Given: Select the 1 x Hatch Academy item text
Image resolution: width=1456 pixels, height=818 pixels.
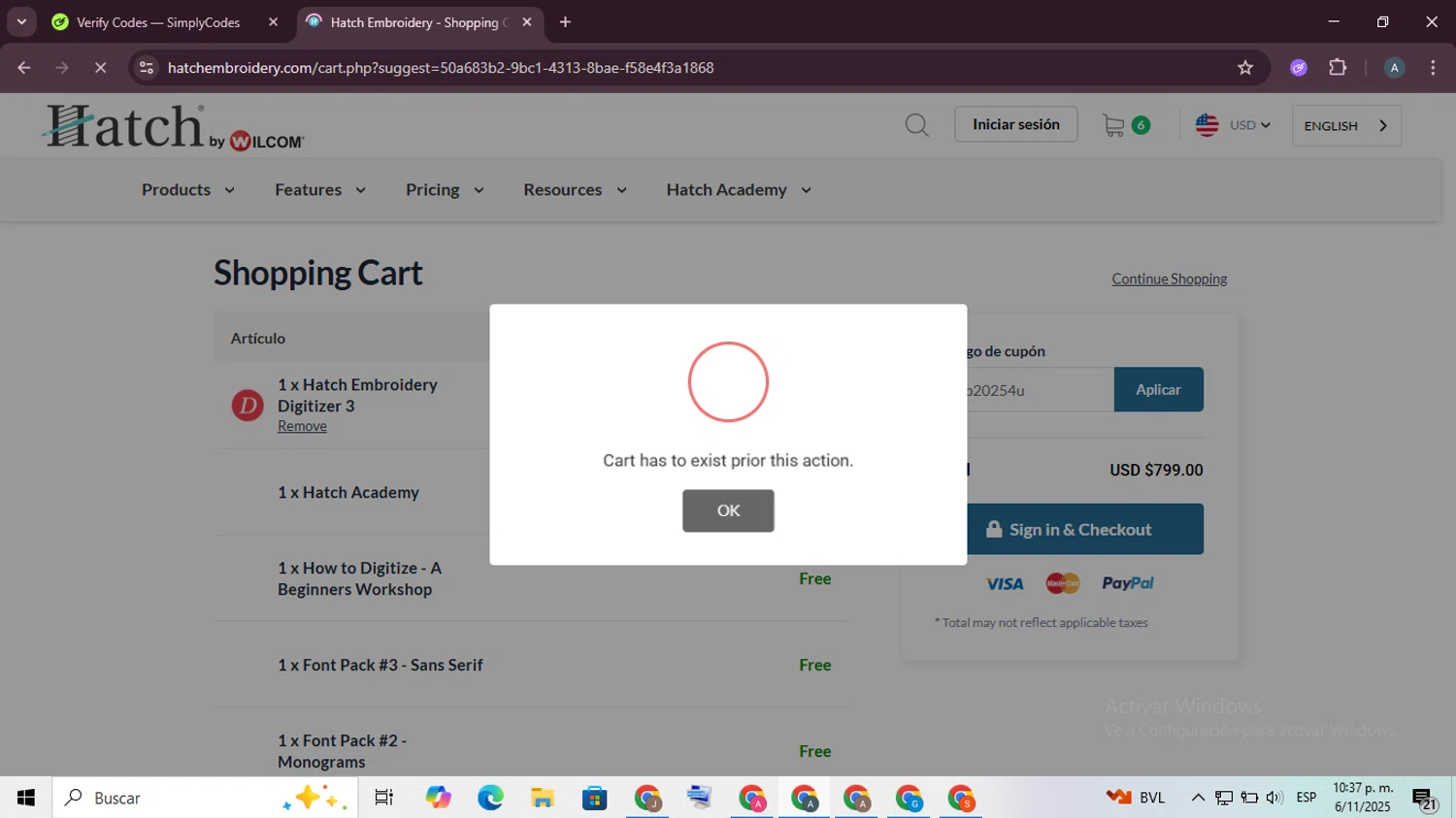Looking at the screenshot, I should pyautogui.click(x=348, y=492).
